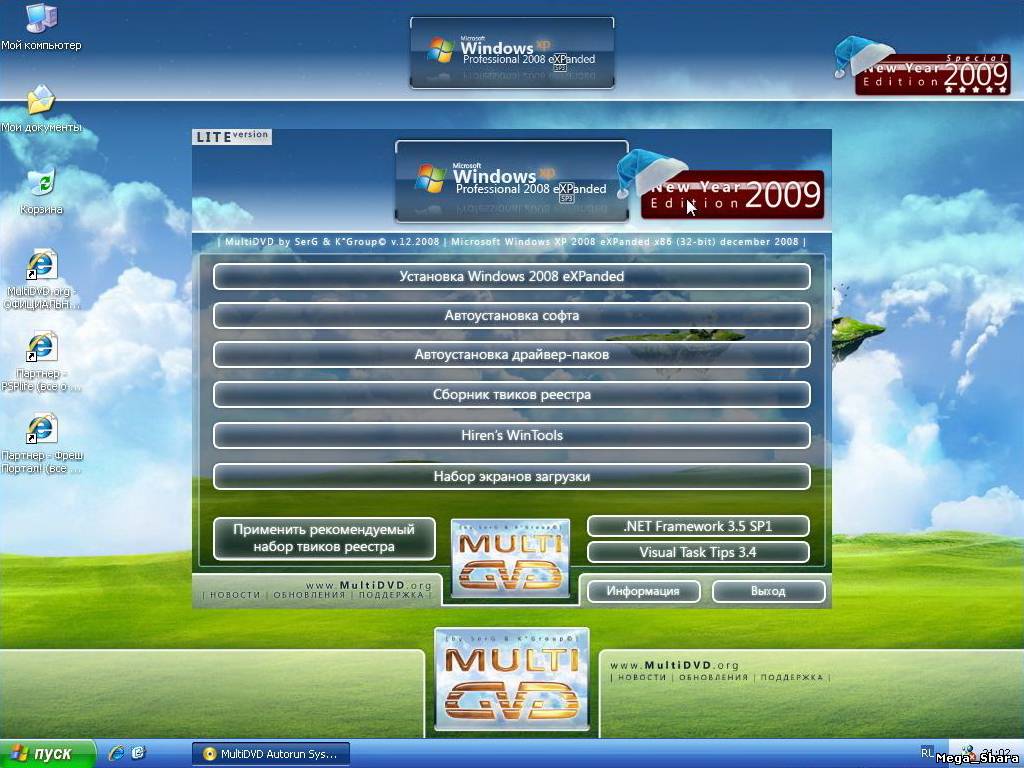Image resolution: width=1024 pixels, height=768 pixels.
Task: Open the Мои документы desktop icon
Action: pos(41,108)
